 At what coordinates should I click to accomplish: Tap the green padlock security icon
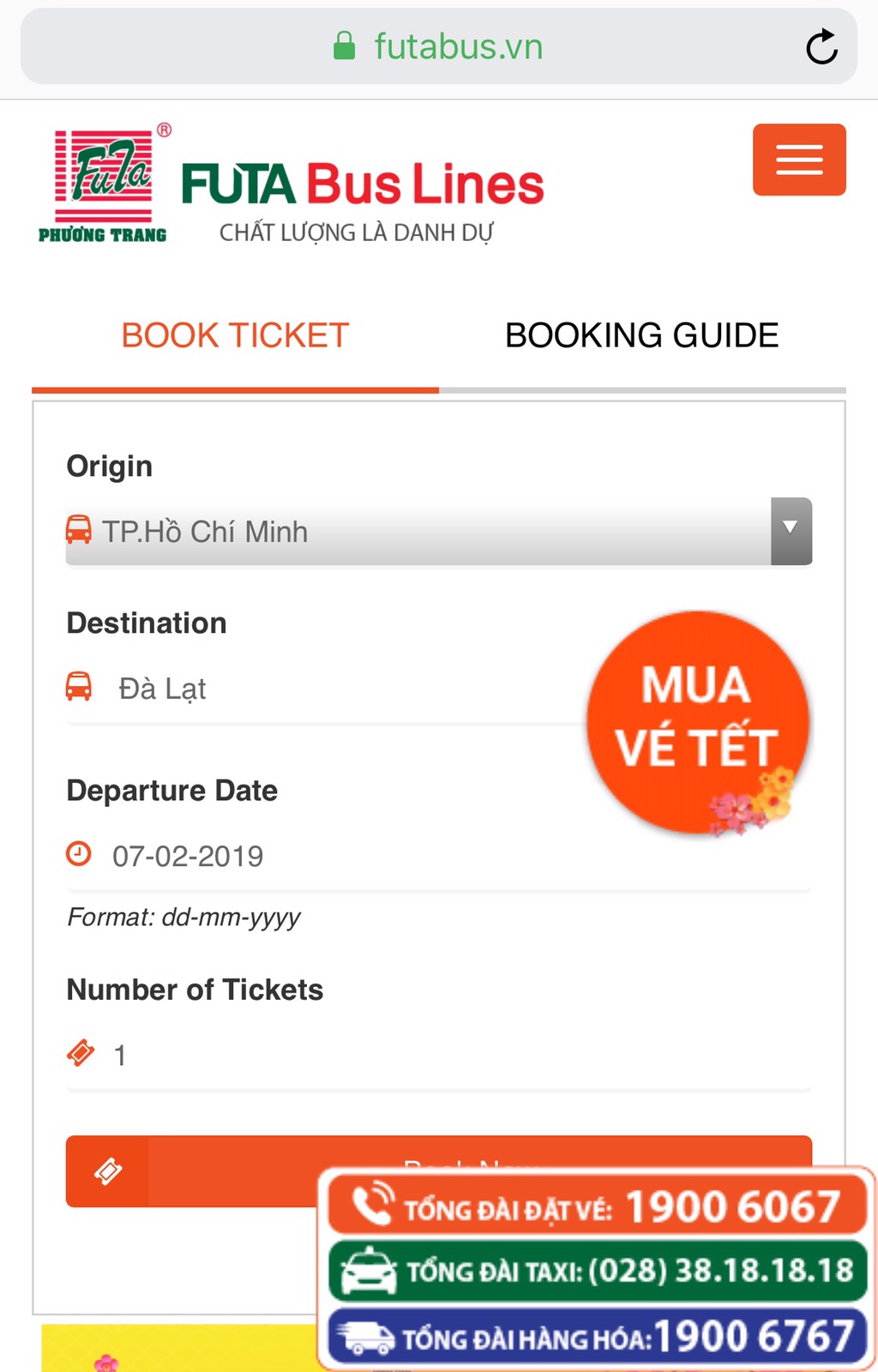pos(344,46)
